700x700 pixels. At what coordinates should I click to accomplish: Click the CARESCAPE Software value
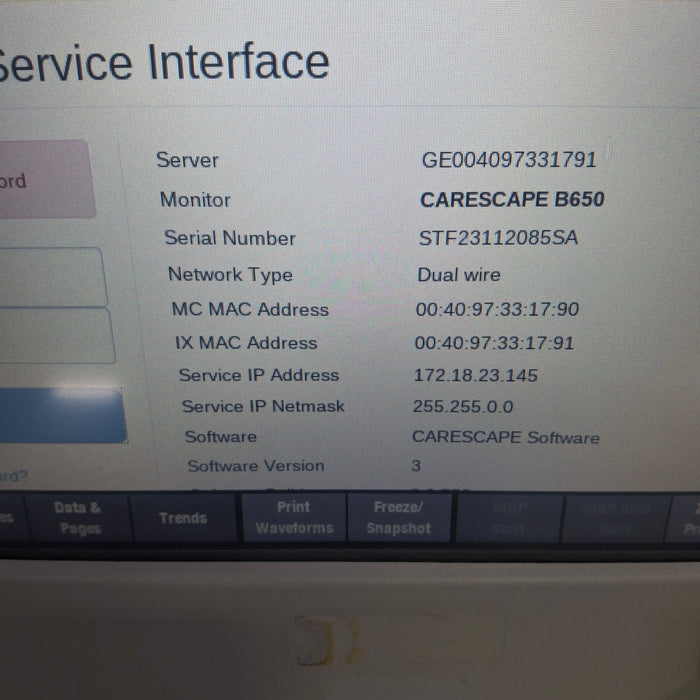505,437
